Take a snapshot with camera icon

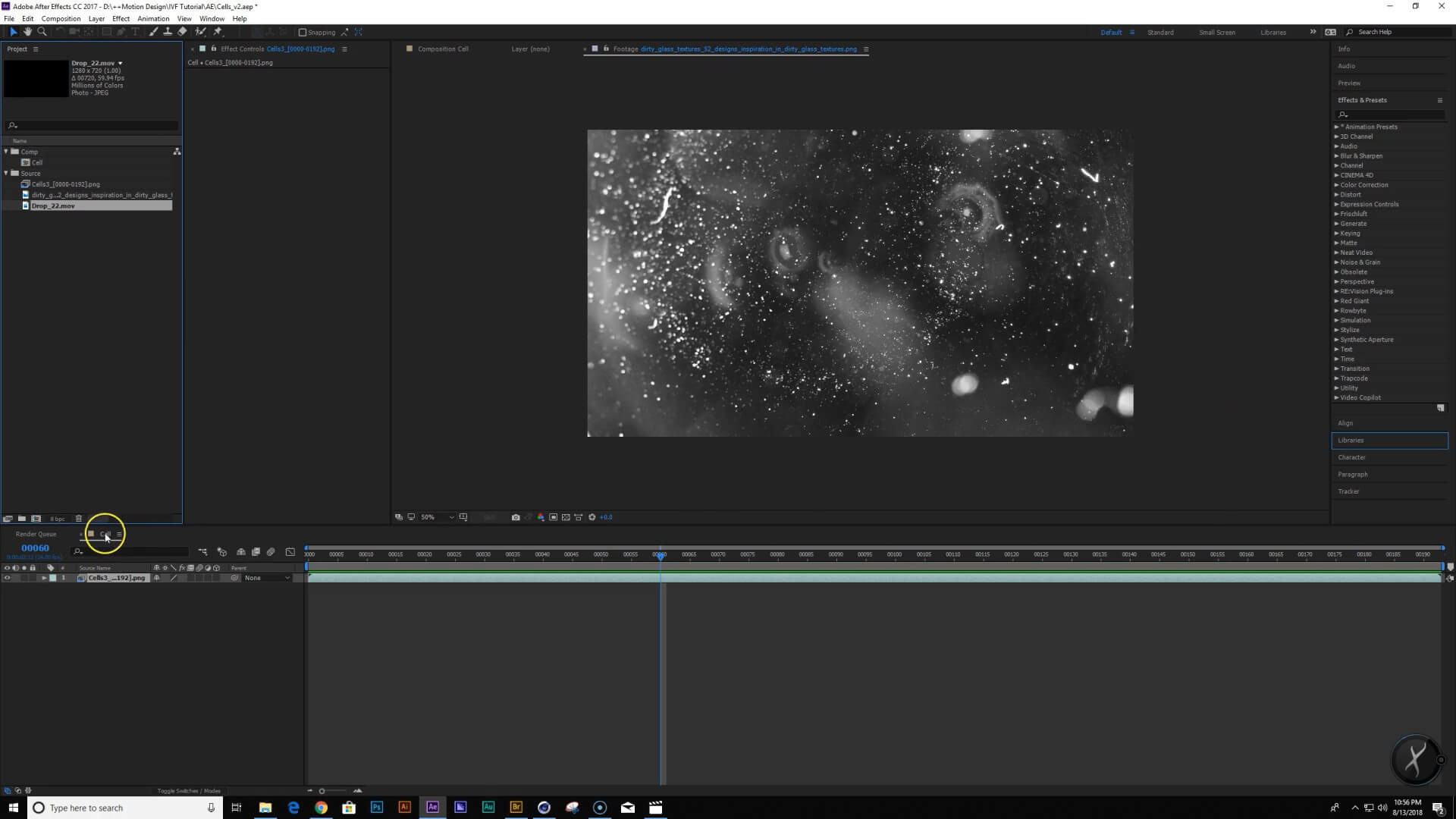pyautogui.click(x=516, y=517)
